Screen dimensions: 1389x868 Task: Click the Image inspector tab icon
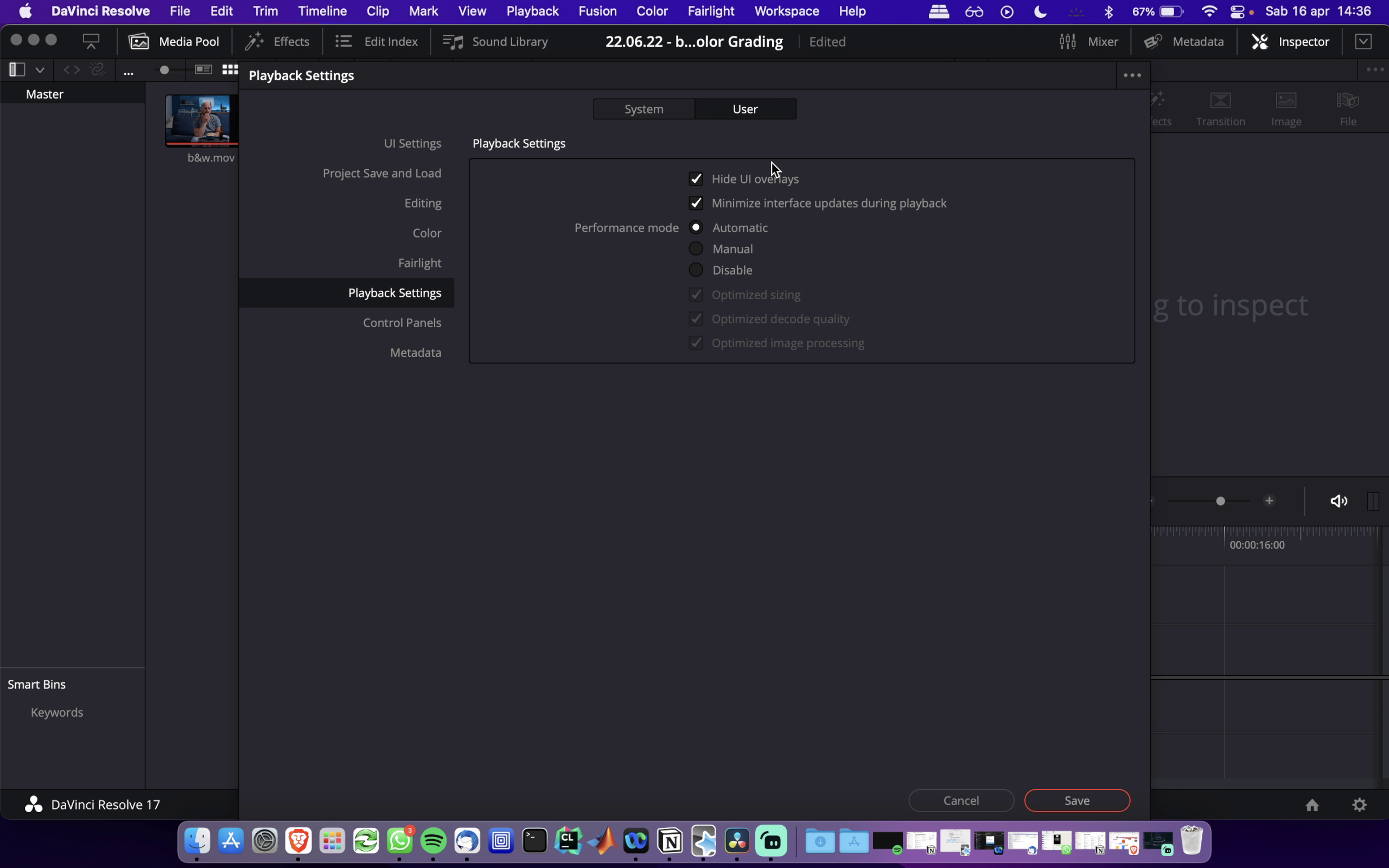point(1286,108)
